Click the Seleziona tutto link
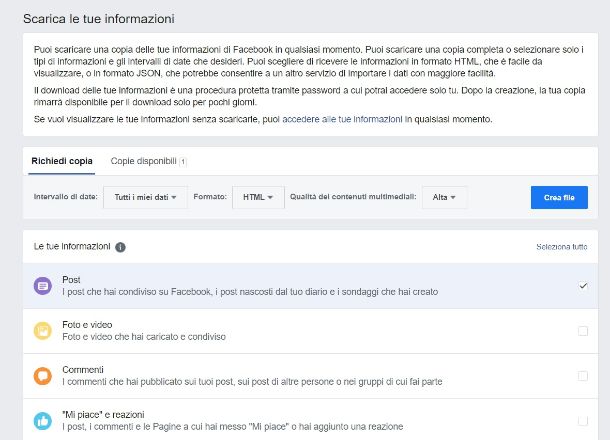This screenshot has height=440, width=610. [562, 247]
